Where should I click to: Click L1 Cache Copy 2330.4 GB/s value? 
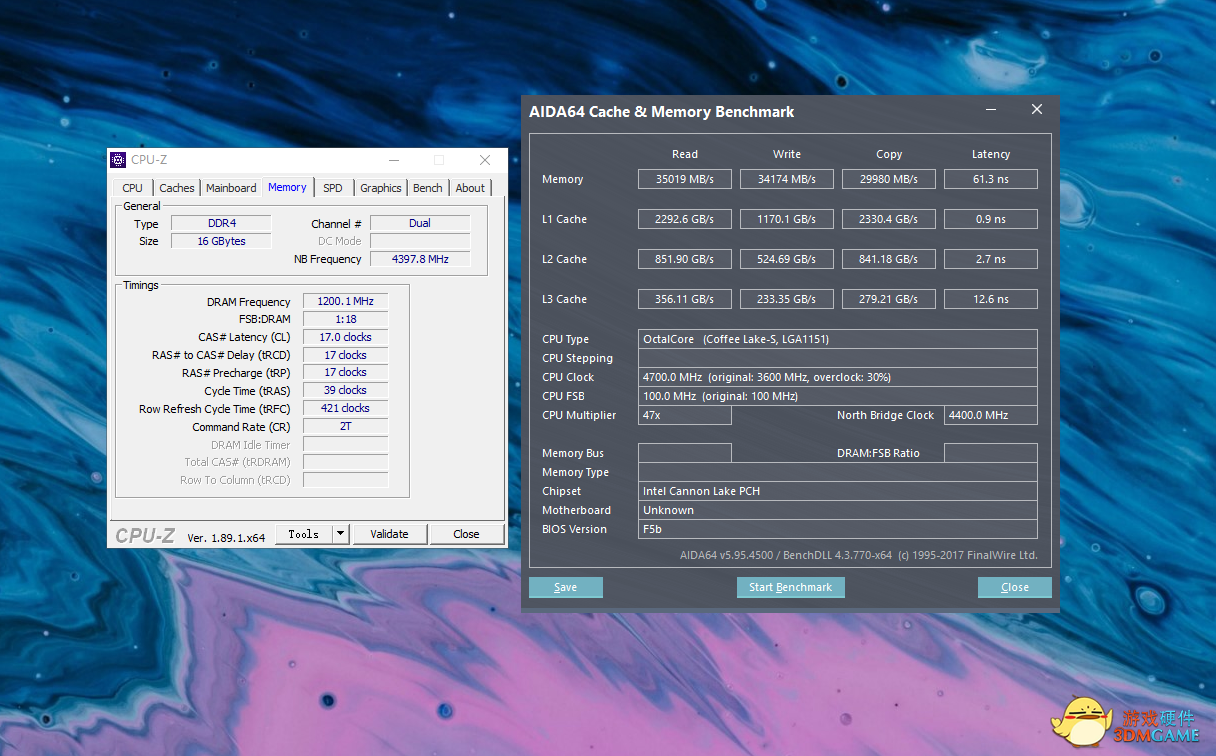[x=889, y=219]
